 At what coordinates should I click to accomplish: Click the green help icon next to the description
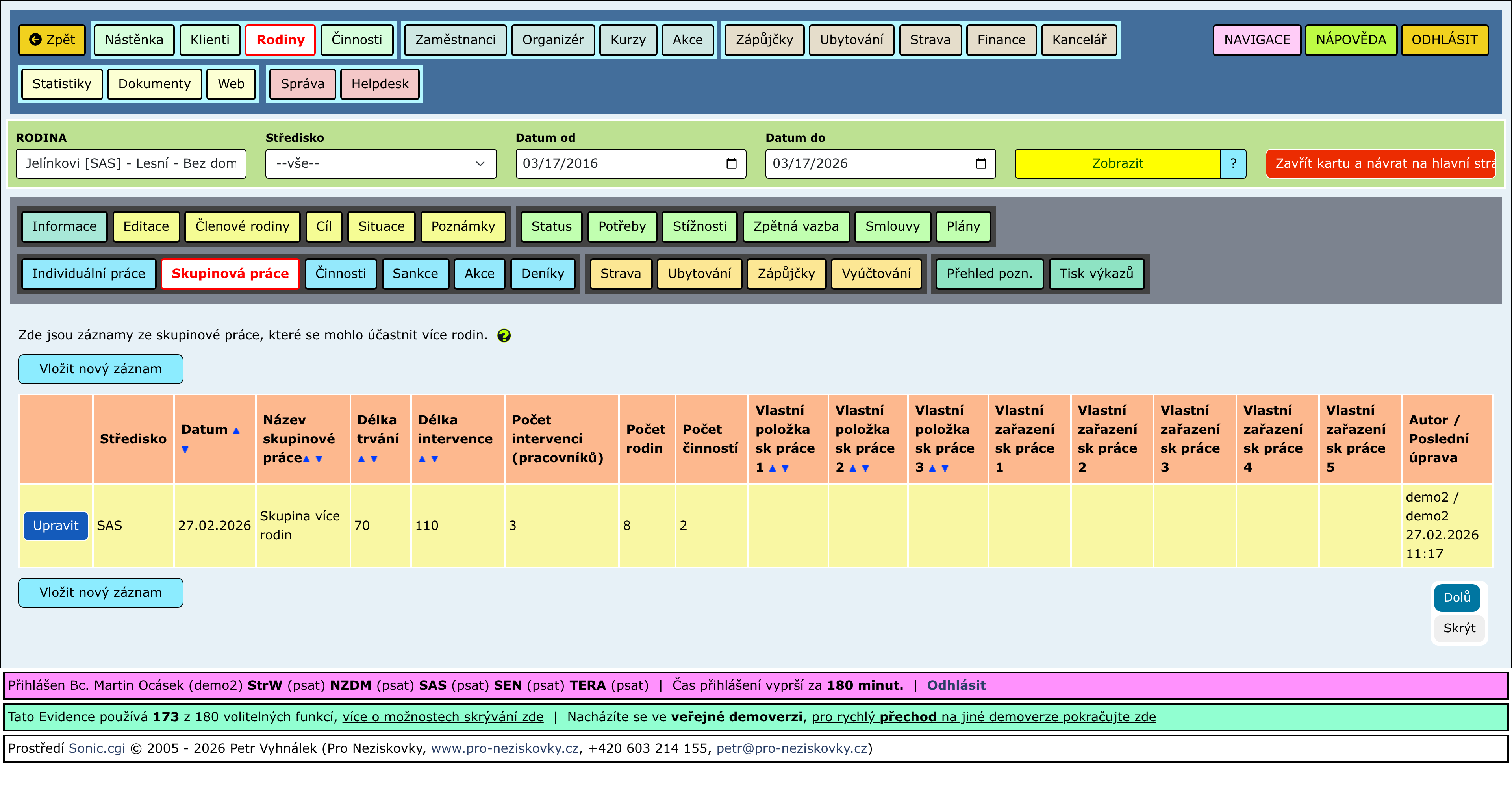click(504, 335)
